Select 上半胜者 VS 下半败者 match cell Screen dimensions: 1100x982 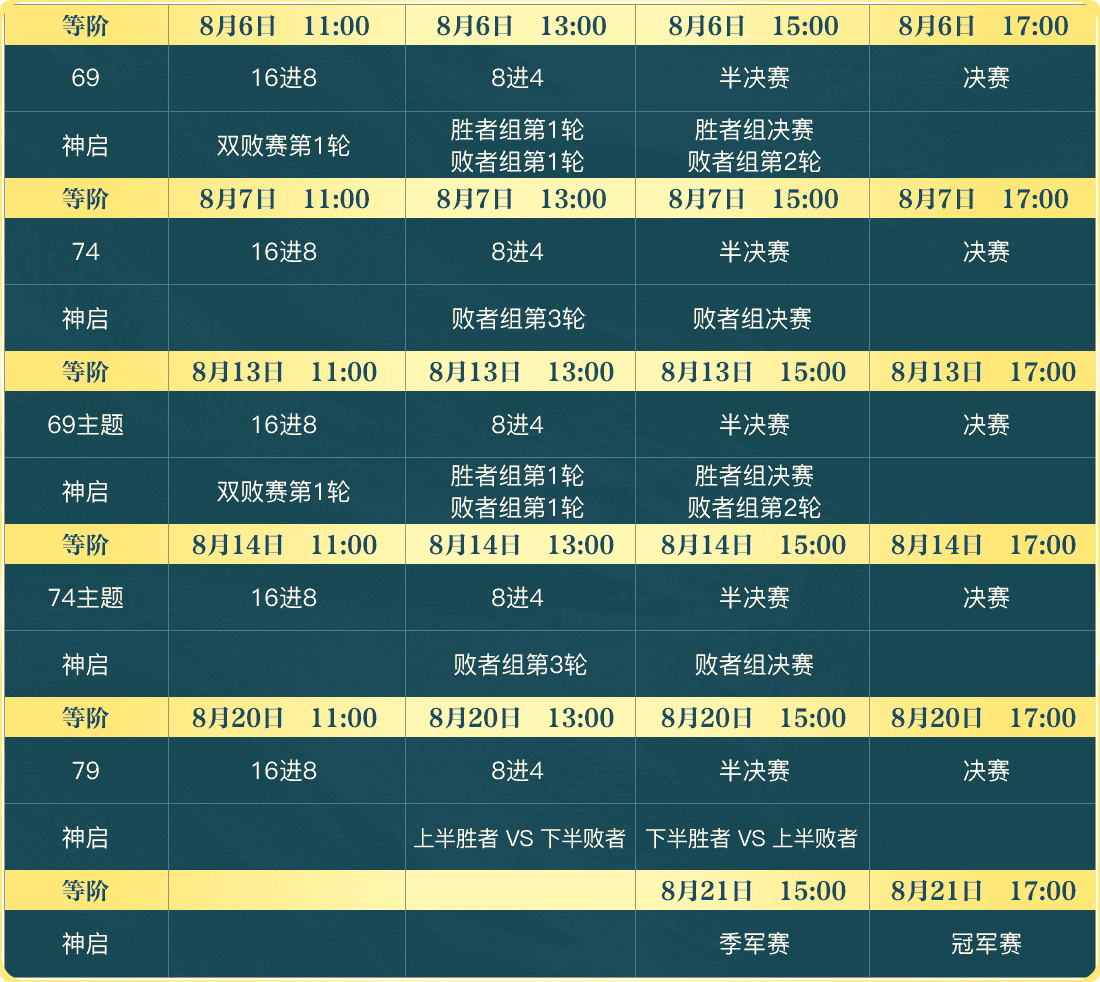pyautogui.click(x=520, y=838)
